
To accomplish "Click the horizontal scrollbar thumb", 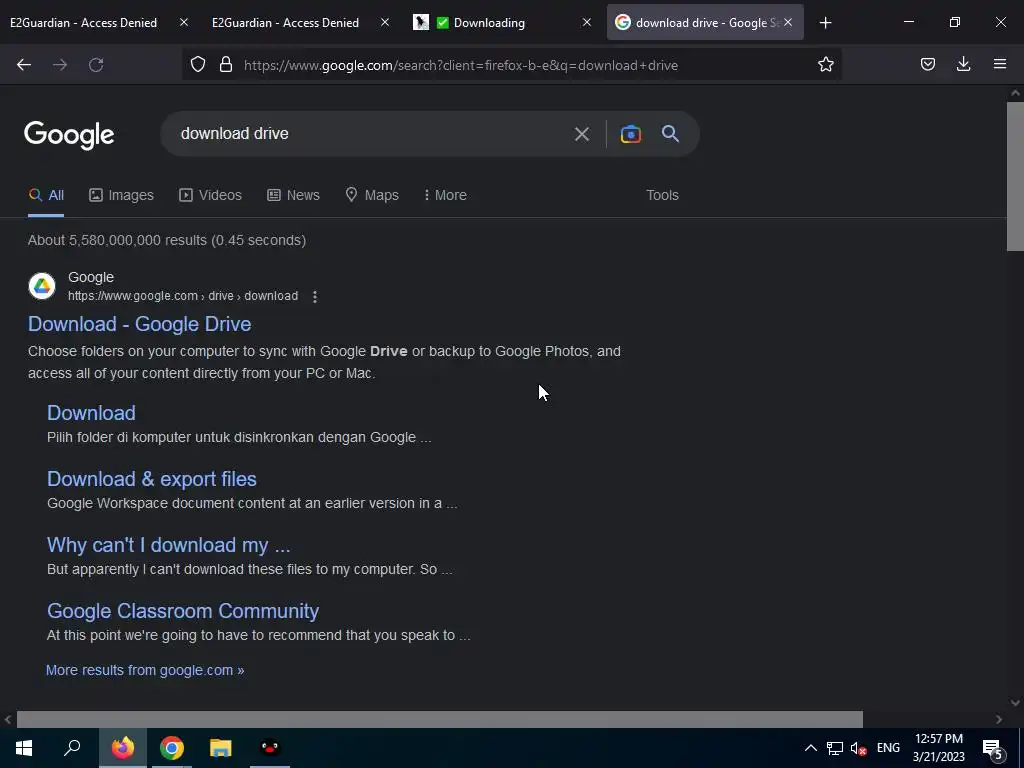I will pyautogui.click(x=440, y=719).
